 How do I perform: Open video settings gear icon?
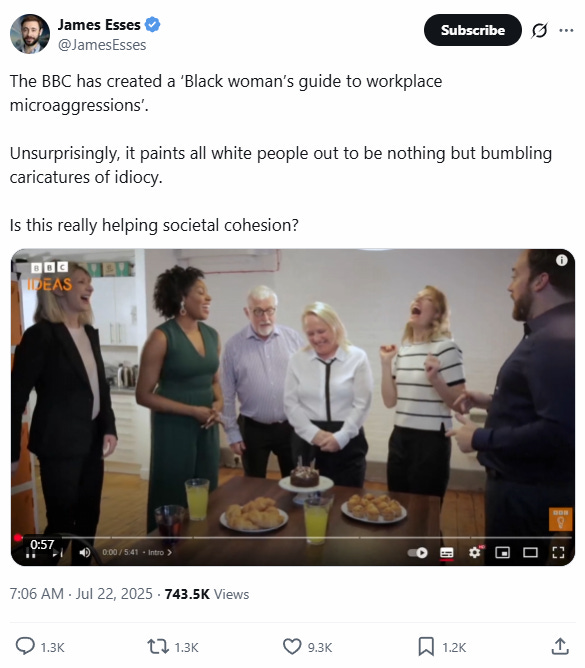click(x=475, y=553)
